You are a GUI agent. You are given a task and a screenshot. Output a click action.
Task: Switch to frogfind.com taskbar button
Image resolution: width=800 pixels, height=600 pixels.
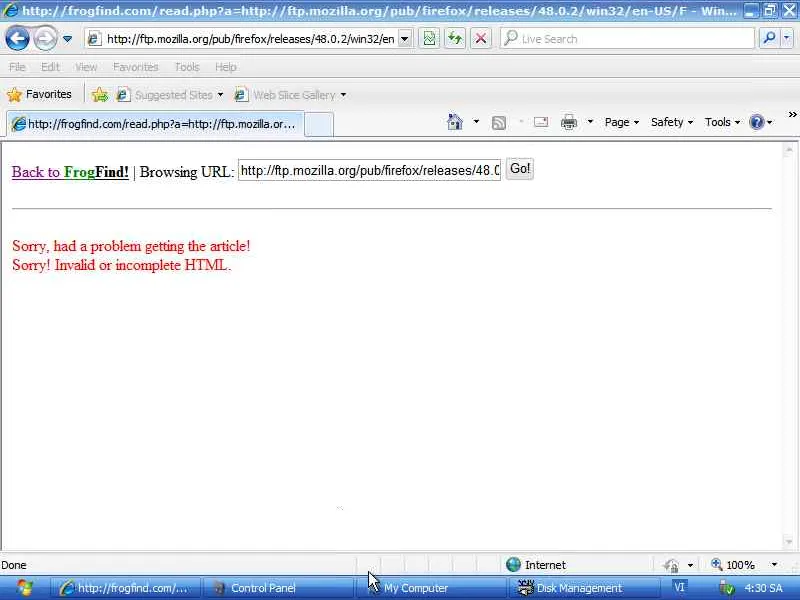click(x=124, y=588)
